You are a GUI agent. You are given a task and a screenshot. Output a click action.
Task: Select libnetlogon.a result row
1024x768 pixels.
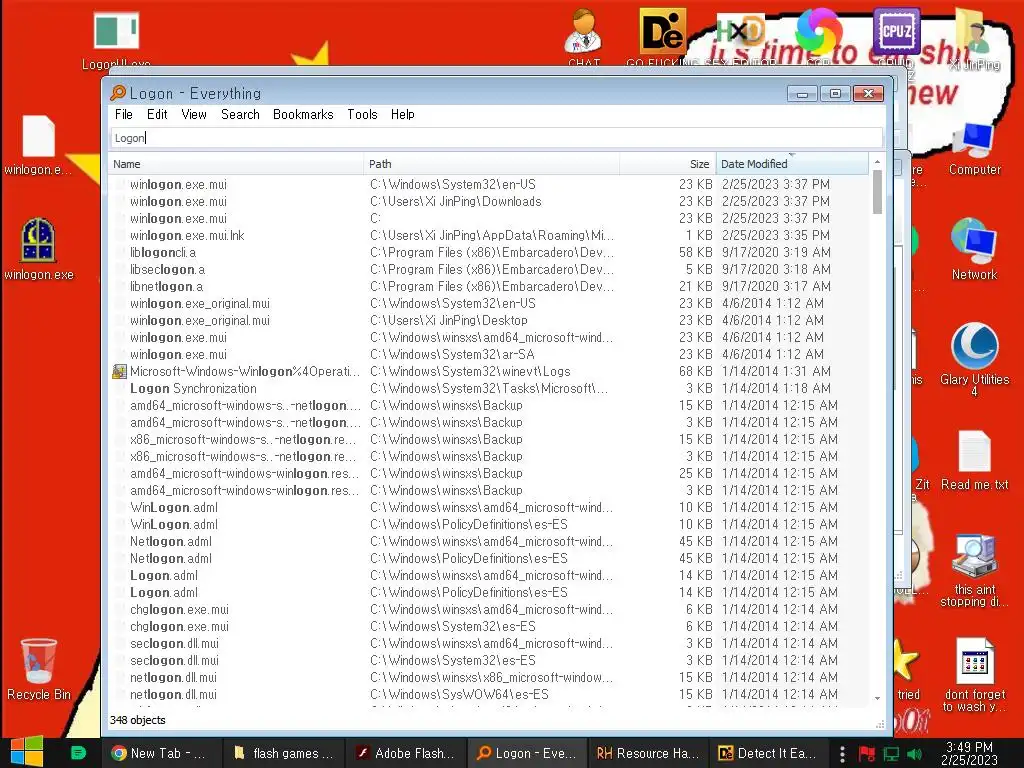[x=490, y=287]
